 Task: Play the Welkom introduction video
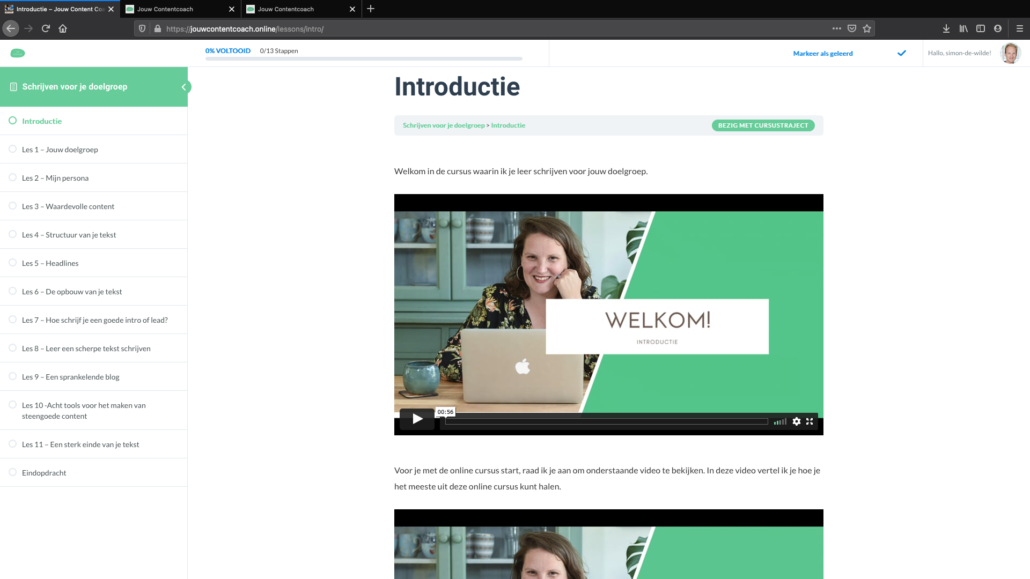(x=417, y=419)
